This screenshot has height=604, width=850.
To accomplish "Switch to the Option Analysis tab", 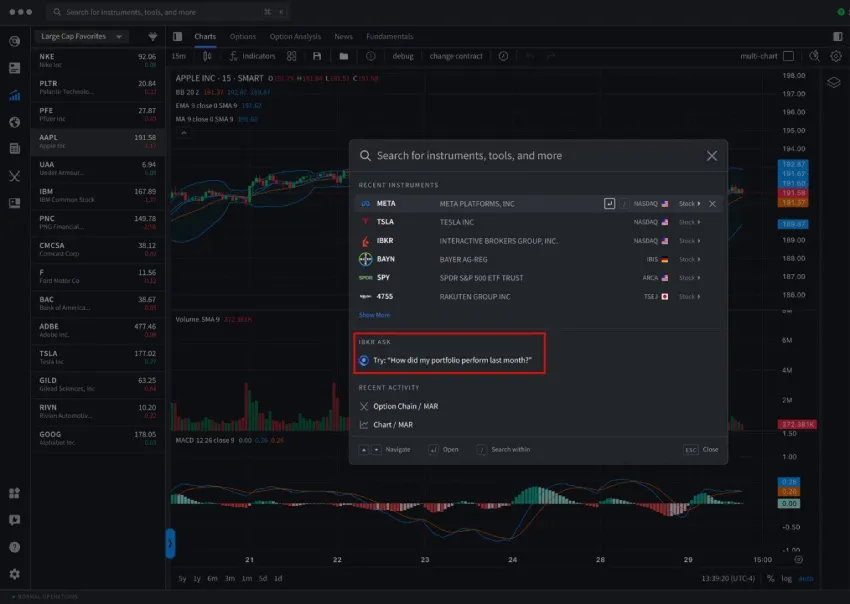I will (295, 36).
